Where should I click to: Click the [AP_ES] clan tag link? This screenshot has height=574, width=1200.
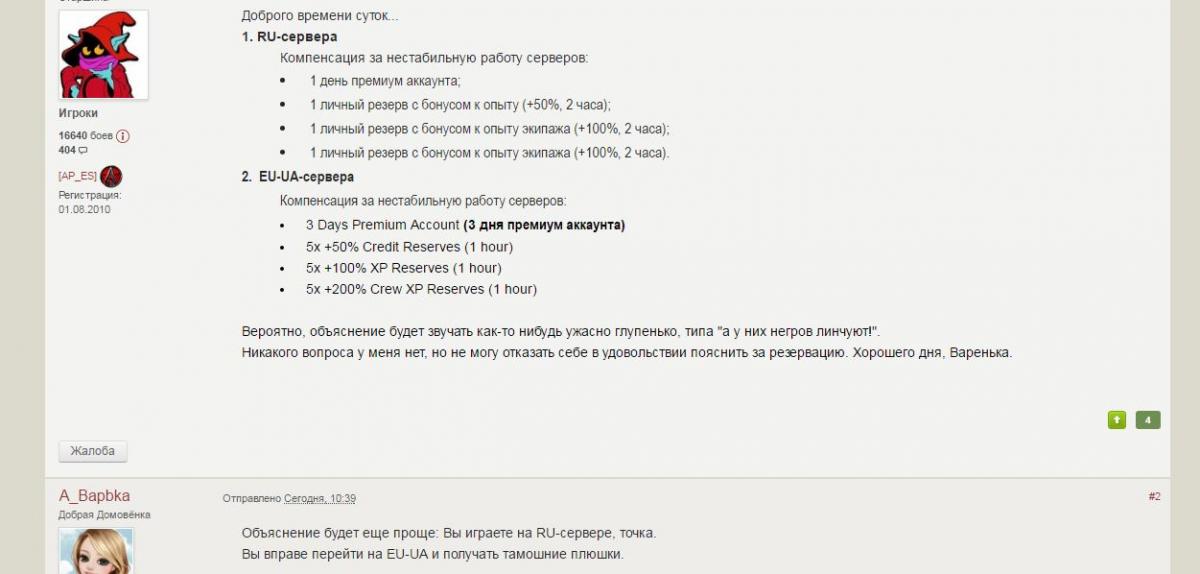[78, 176]
